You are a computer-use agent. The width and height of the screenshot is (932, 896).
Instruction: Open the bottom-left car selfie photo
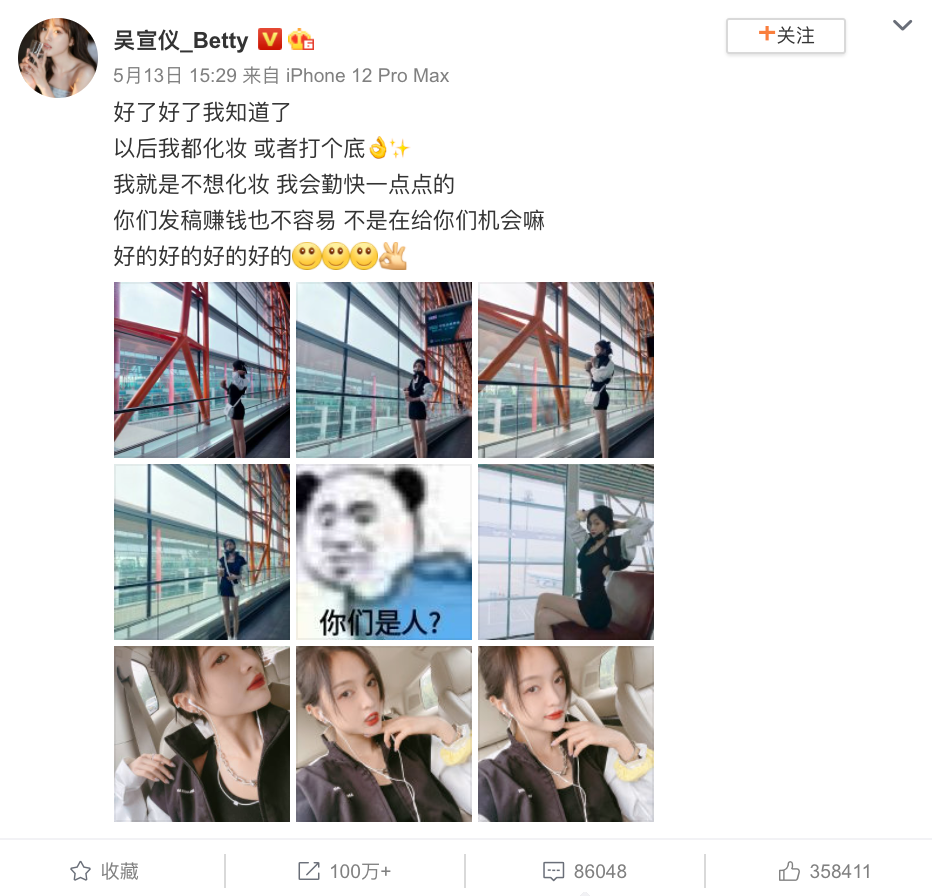202,734
